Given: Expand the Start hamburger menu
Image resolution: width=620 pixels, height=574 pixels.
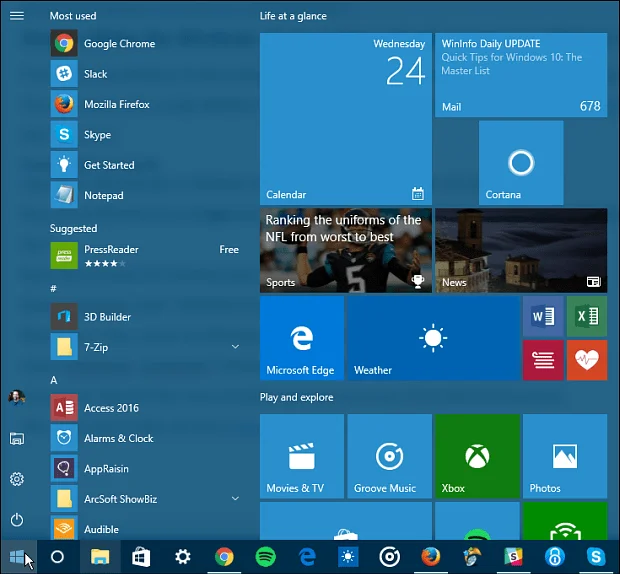Looking at the screenshot, I should [x=17, y=16].
